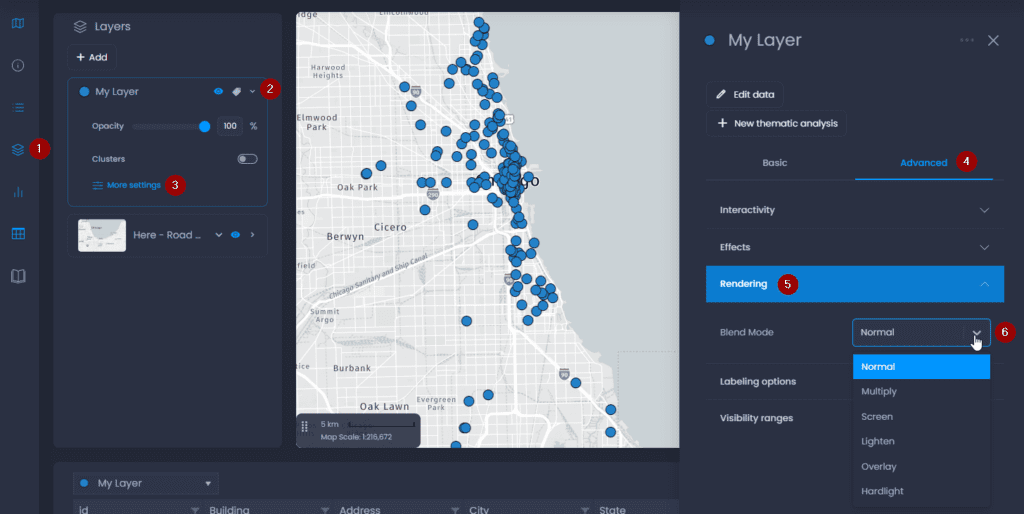This screenshot has height=514, width=1024.
Task: Open the info icon in the sidebar
Action: tap(18, 65)
